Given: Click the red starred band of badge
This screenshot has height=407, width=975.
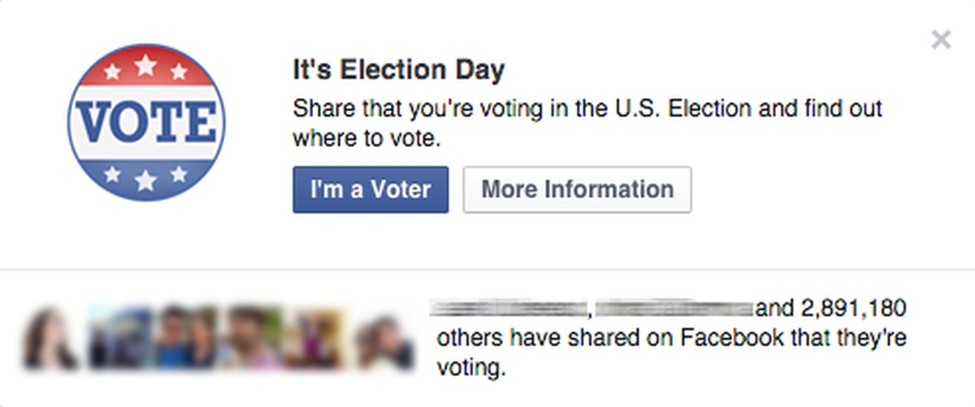Looking at the screenshot, I should [x=146, y=66].
